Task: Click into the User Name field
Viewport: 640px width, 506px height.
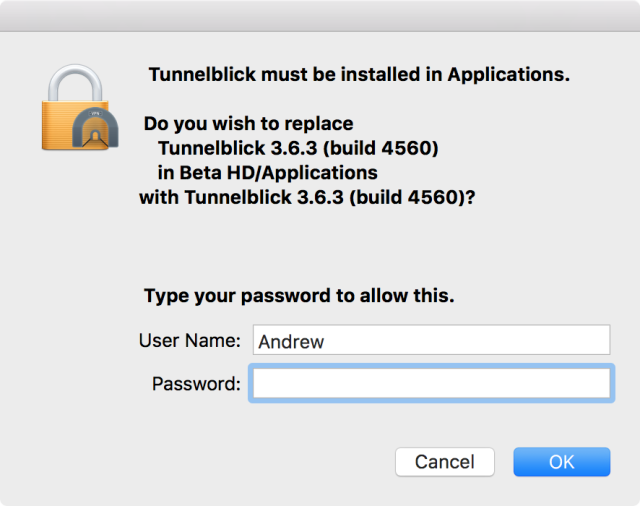Action: (431, 340)
